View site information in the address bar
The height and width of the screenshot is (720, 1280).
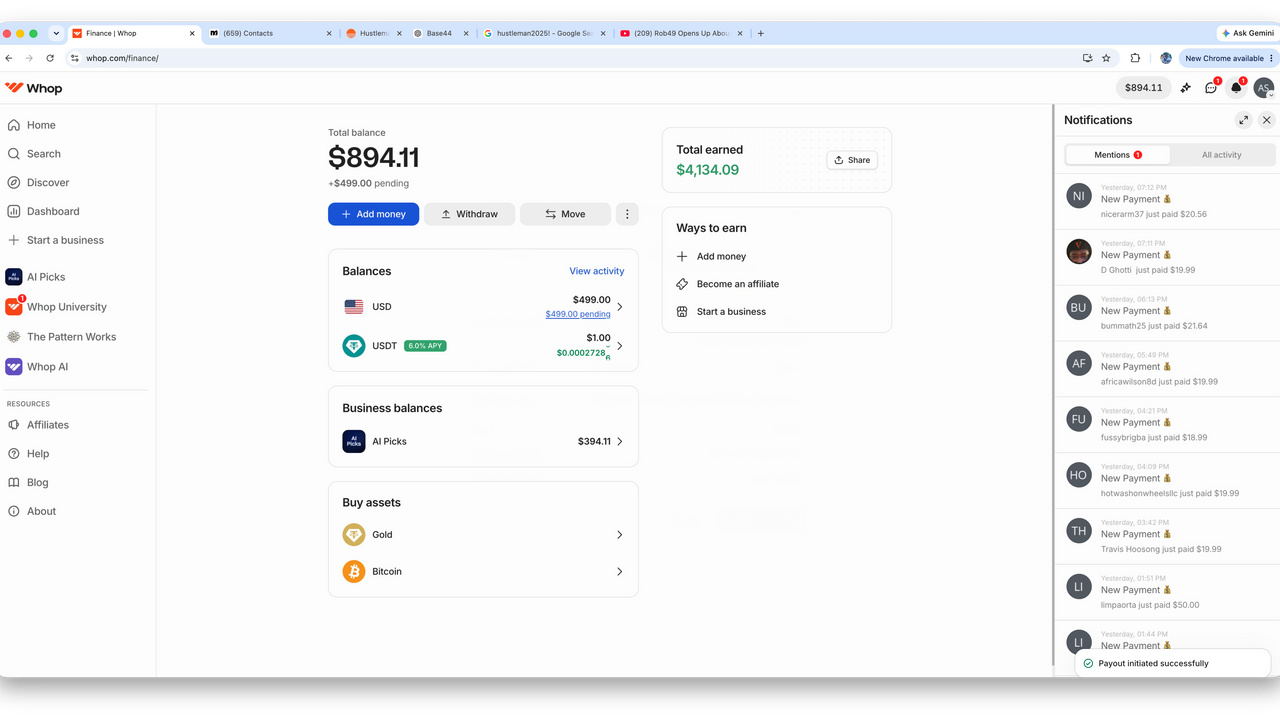pos(73,58)
